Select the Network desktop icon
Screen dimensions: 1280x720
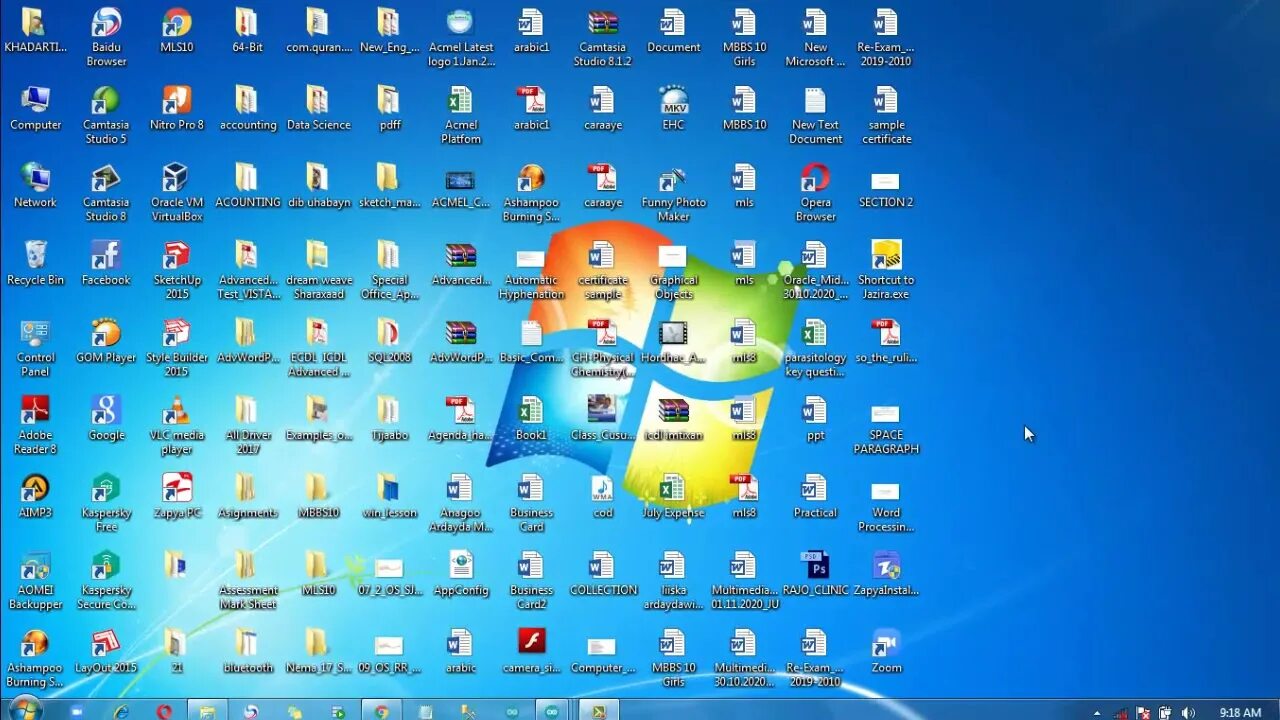36,185
